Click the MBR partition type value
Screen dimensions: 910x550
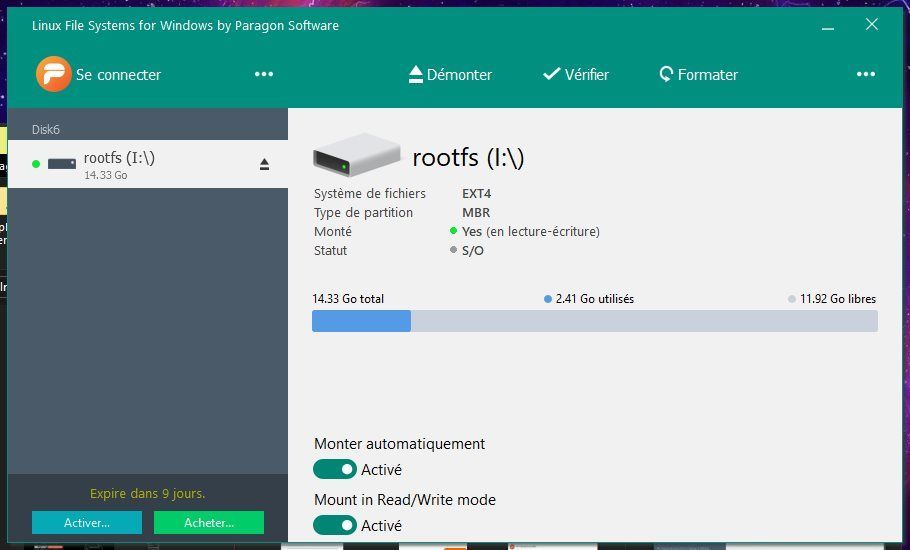pos(476,212)
